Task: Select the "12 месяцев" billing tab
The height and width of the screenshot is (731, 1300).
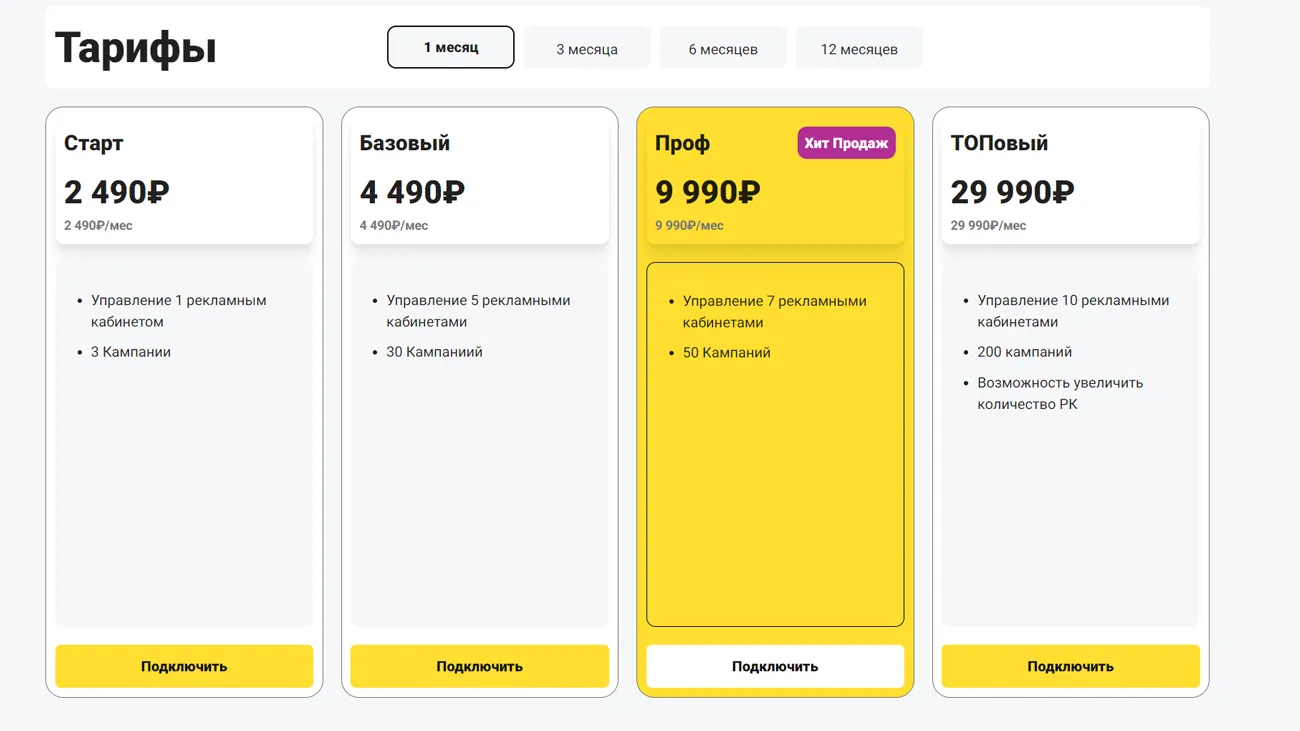Action: (x=859, y=48)
